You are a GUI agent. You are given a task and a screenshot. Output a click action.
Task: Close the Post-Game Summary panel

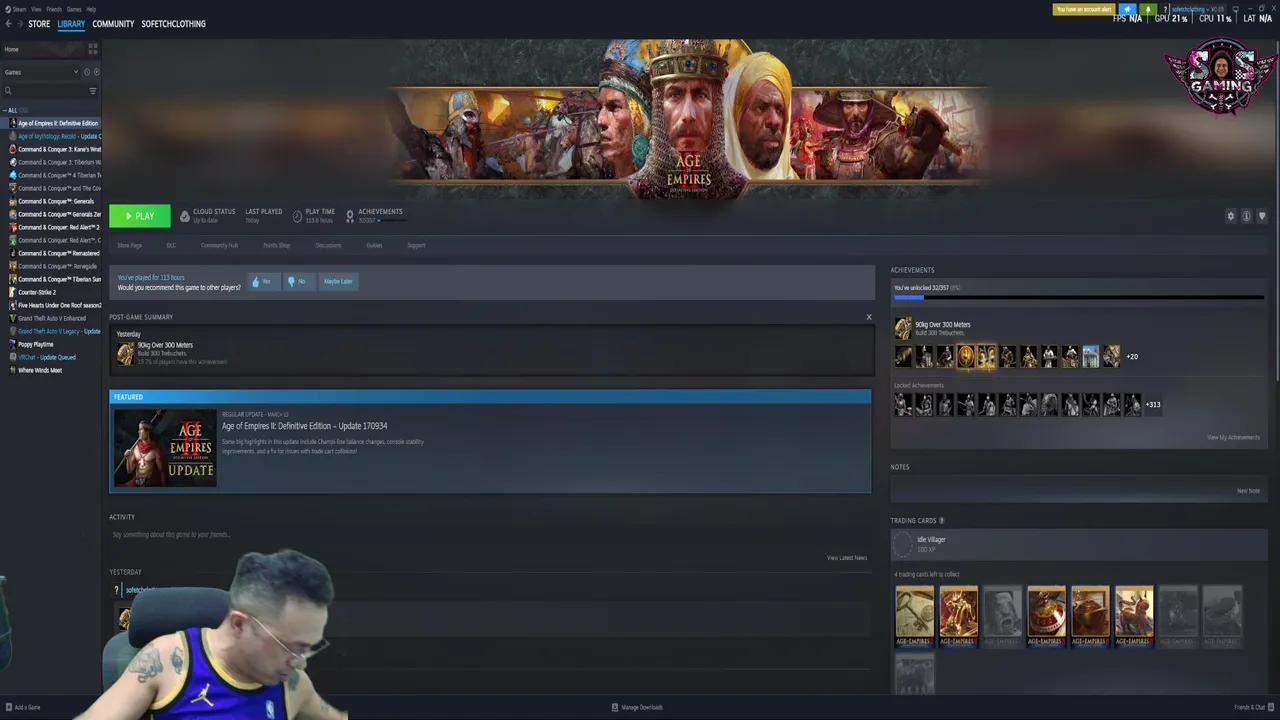(868, 317)
